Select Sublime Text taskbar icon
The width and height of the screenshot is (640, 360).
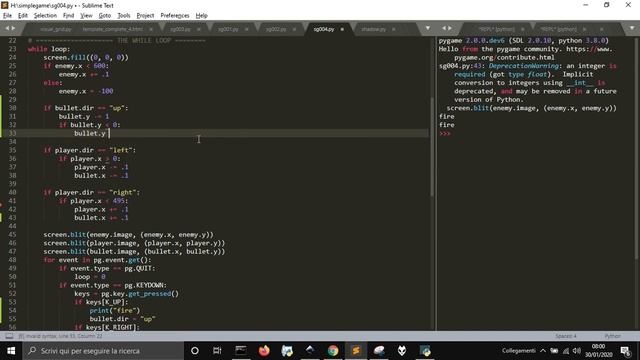356,351
